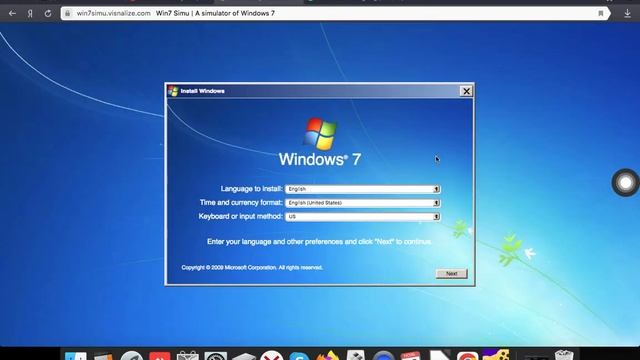
Task: Click the "Time and currency format:" label
Action: (241, 202)
